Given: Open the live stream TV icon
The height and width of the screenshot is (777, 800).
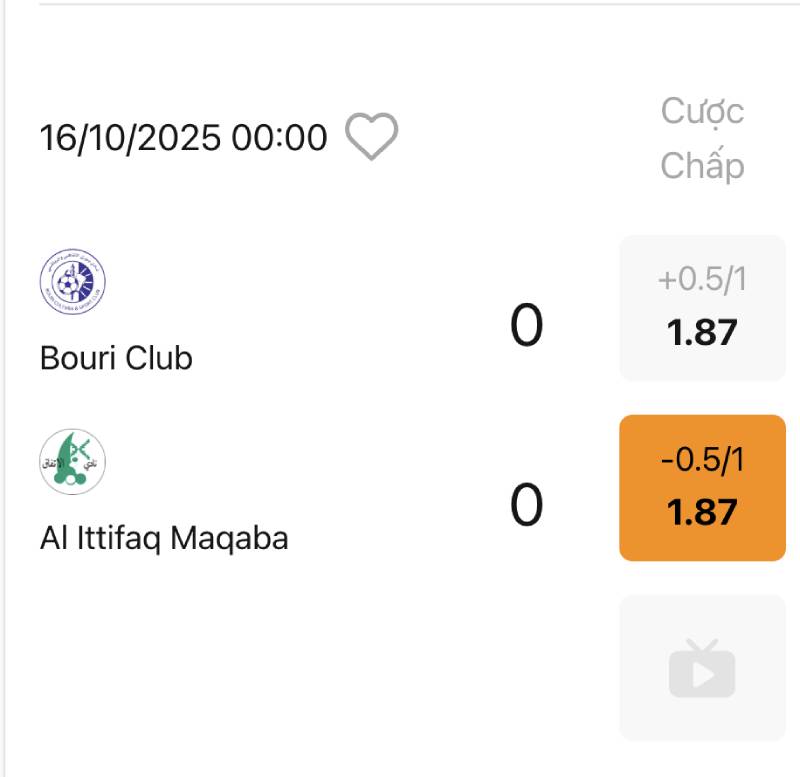Looking at the screenshot, I should 702,669.
